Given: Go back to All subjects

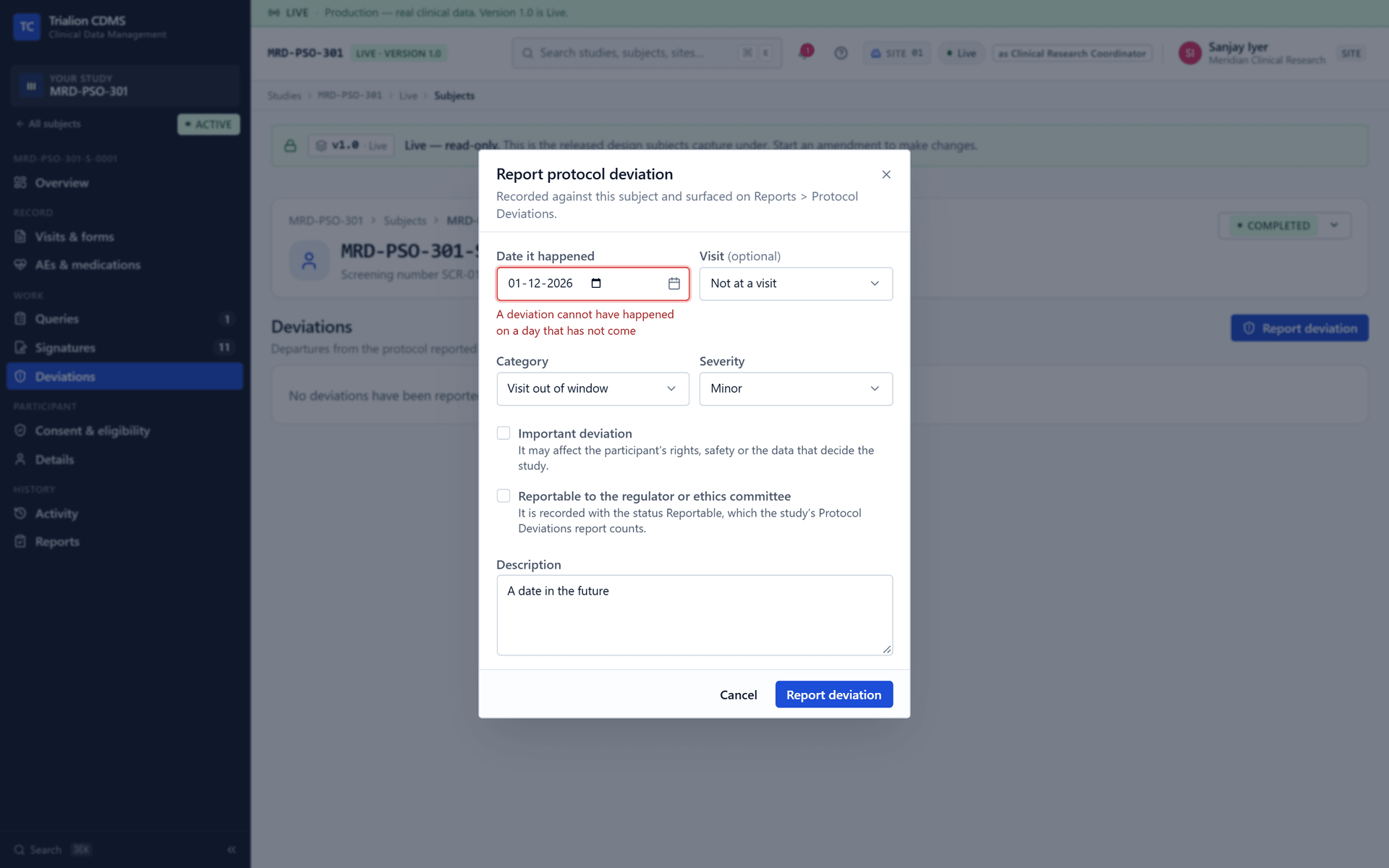Looking at the screenshot, I should coord(48,124).
